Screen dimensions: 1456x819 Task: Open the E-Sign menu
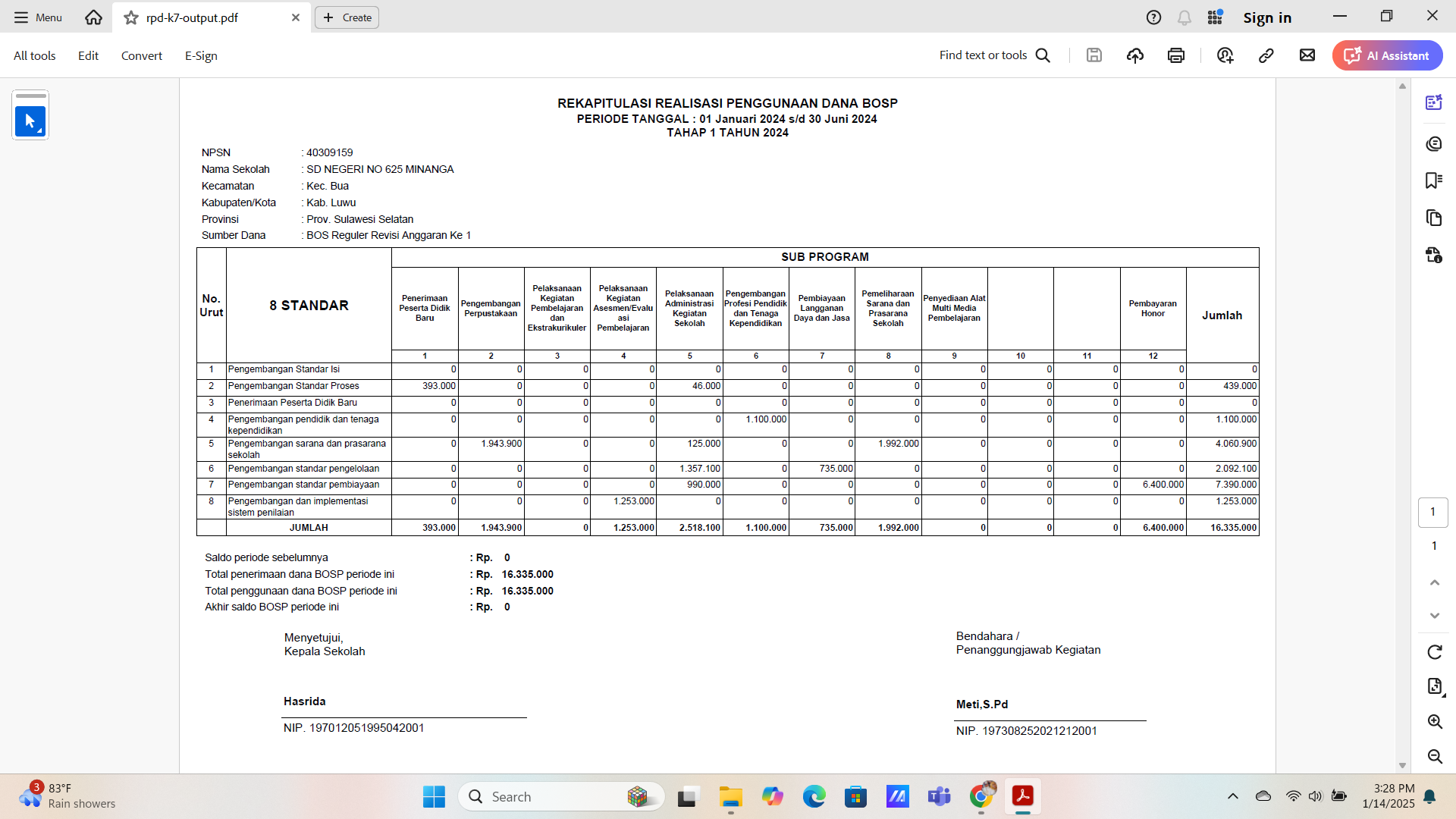pos(201,55)
